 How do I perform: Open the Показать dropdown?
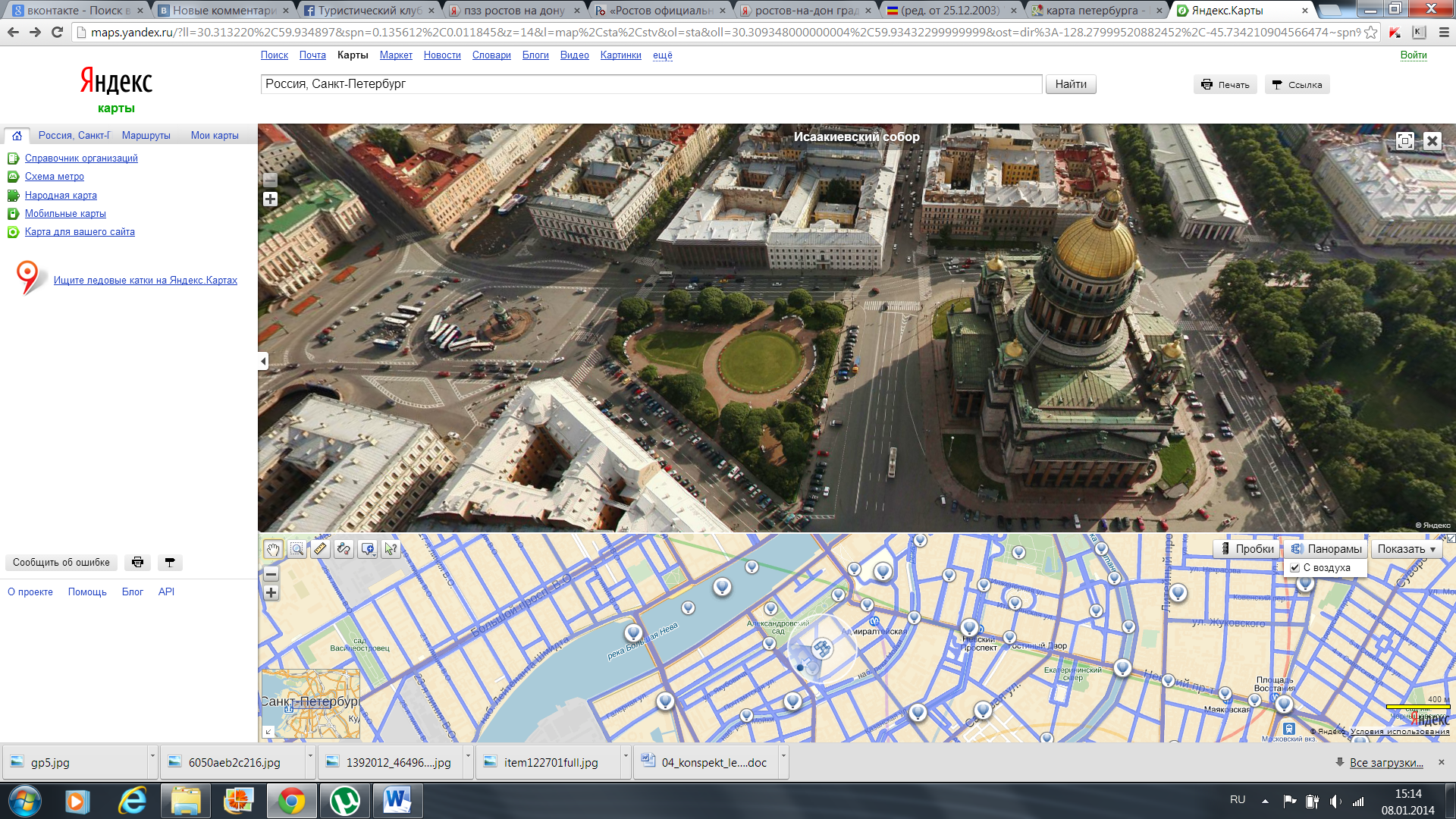pyautogui.click(x=1406, y=549)
